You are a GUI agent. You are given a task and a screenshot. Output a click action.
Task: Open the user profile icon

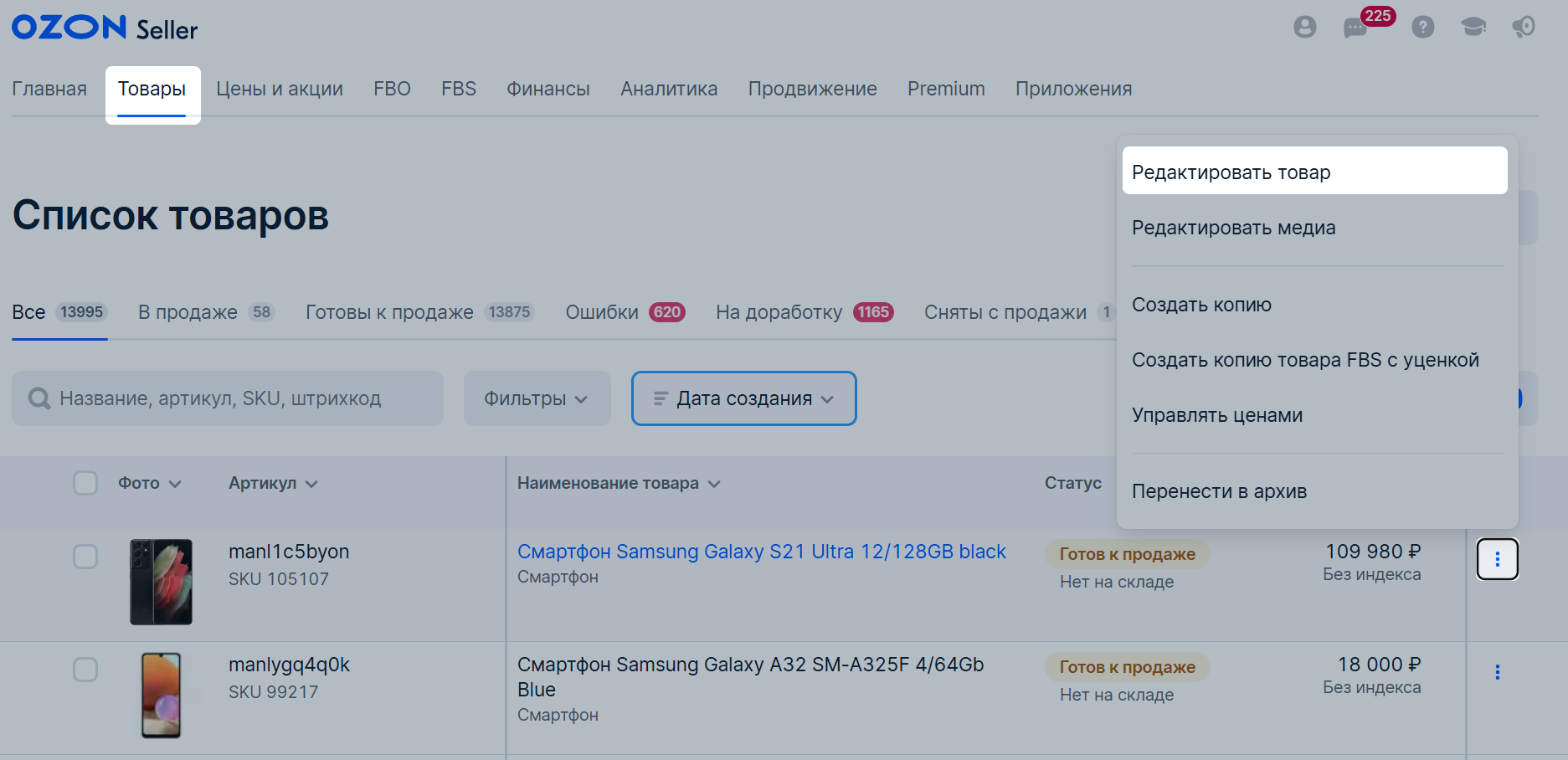1304,27
